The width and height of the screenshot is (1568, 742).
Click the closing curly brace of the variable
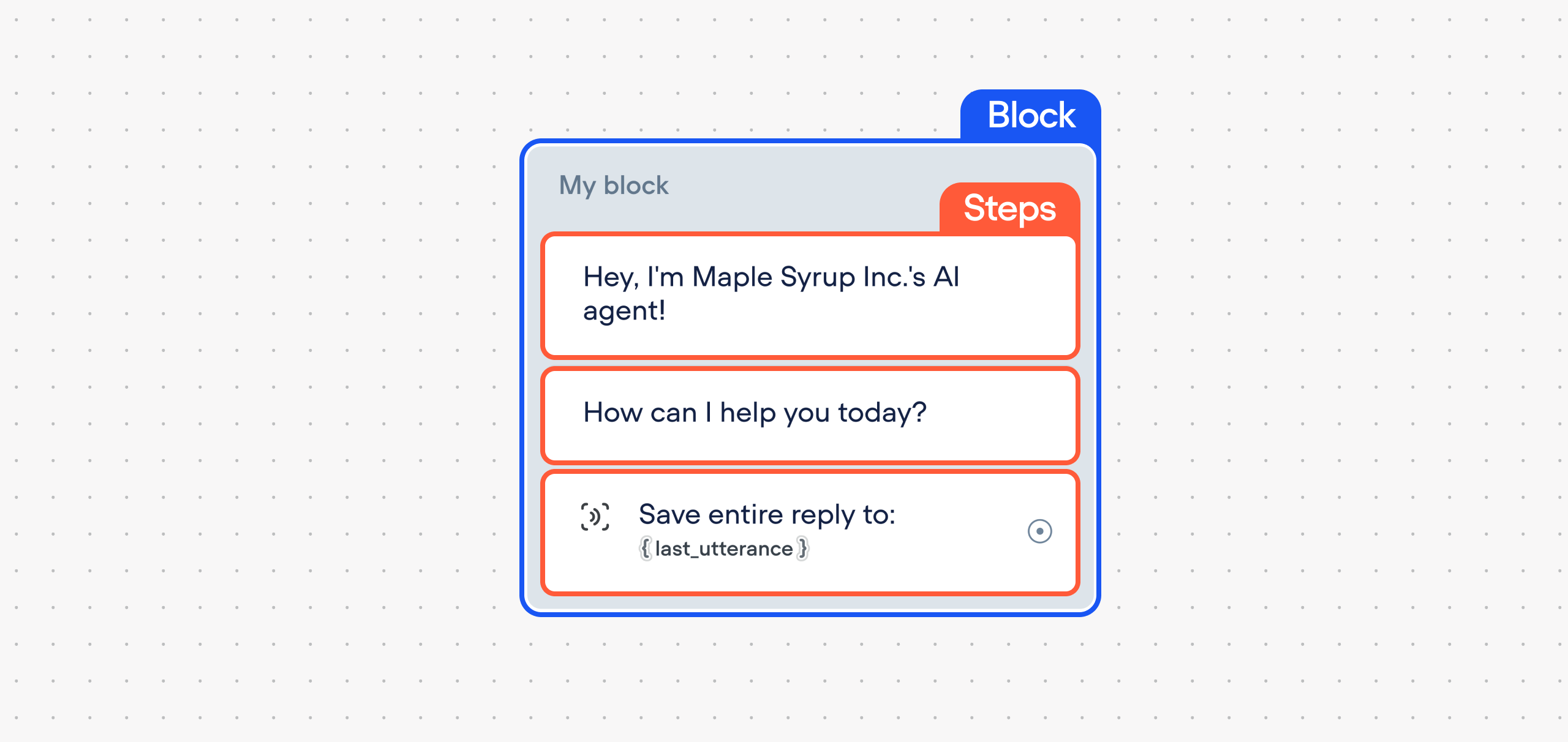click(x=802, y=548)
